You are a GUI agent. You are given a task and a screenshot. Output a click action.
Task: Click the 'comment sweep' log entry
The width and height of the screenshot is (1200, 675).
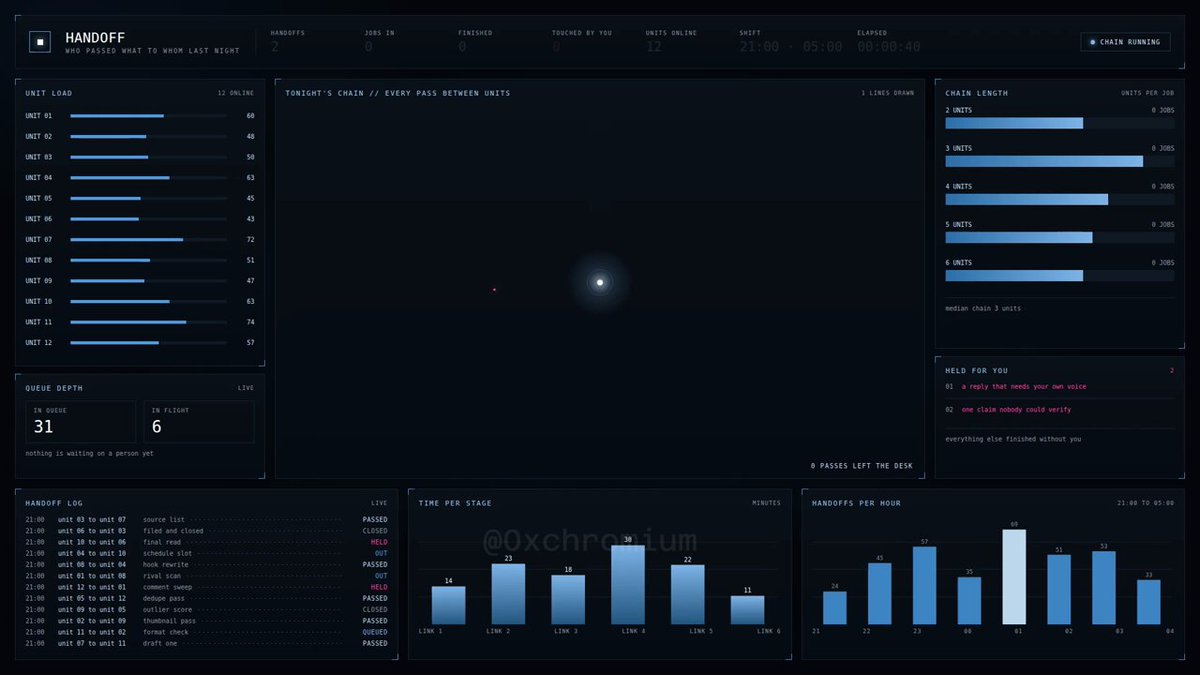pyautogui.click(x=207, y=587)
